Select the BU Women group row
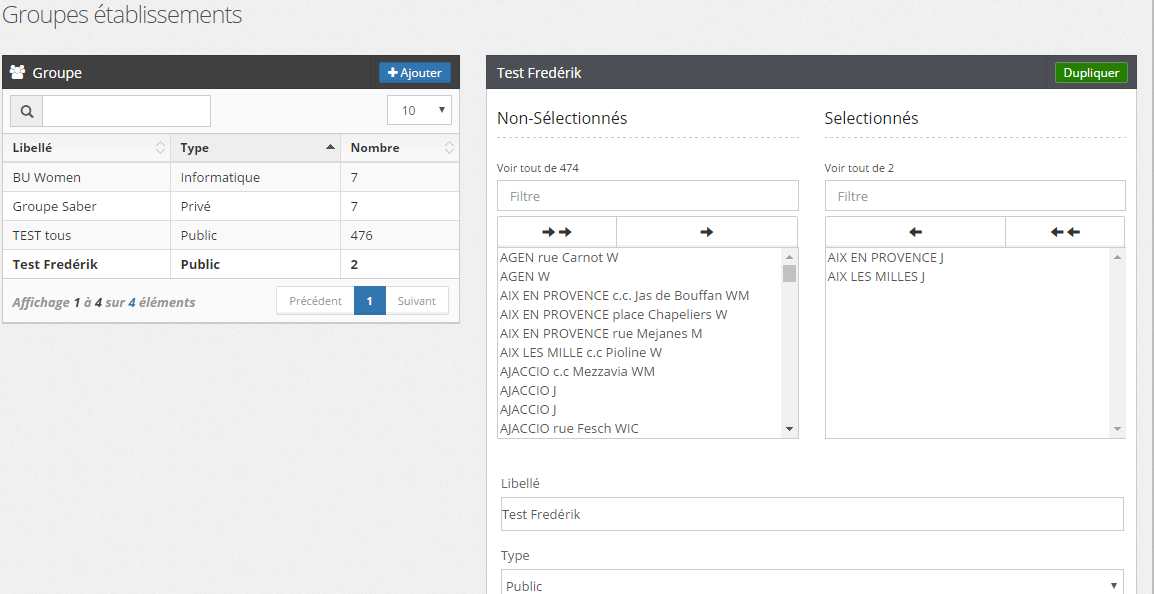The image size is (1154, 594). (231, 177)
